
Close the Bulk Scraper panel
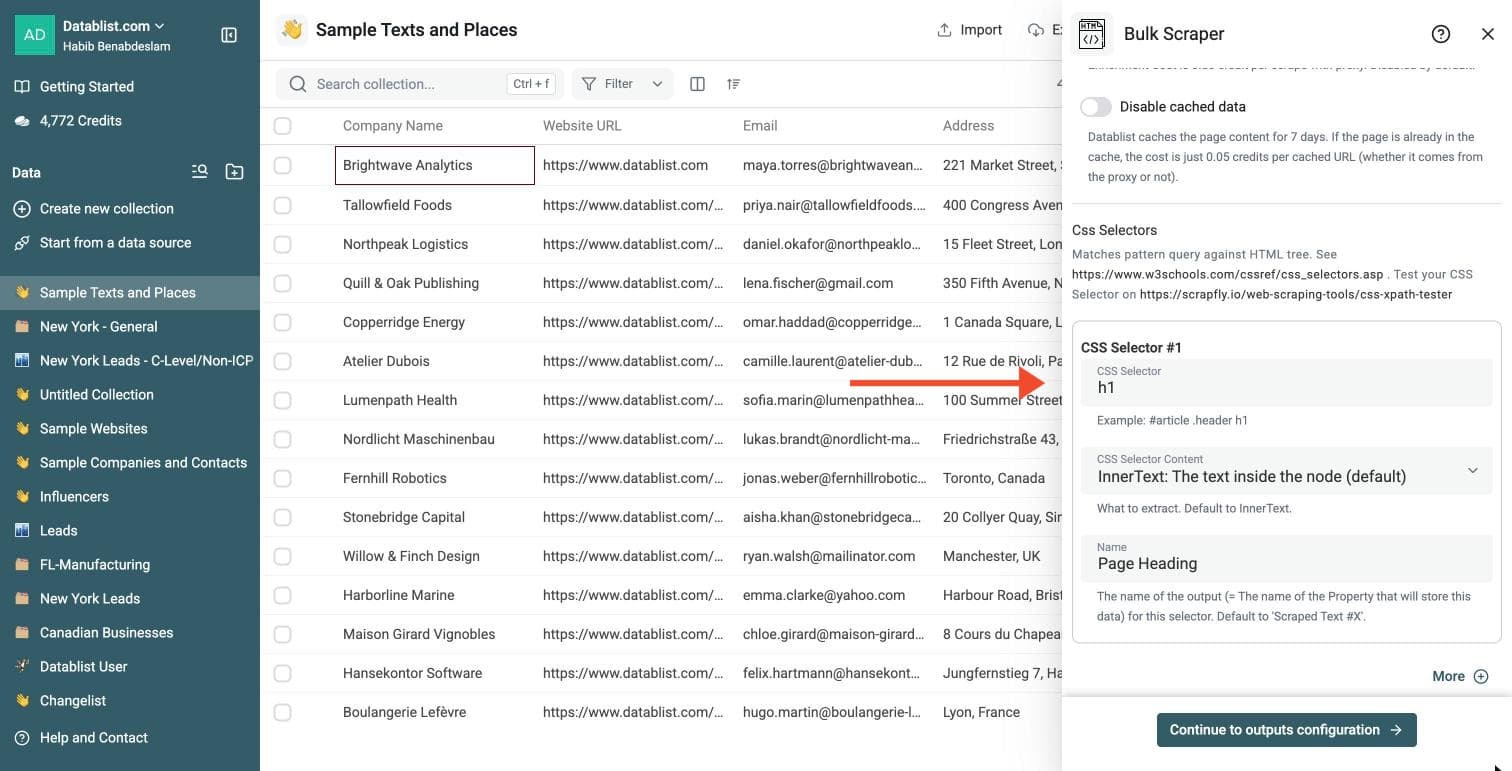[x=1488, y=34]
